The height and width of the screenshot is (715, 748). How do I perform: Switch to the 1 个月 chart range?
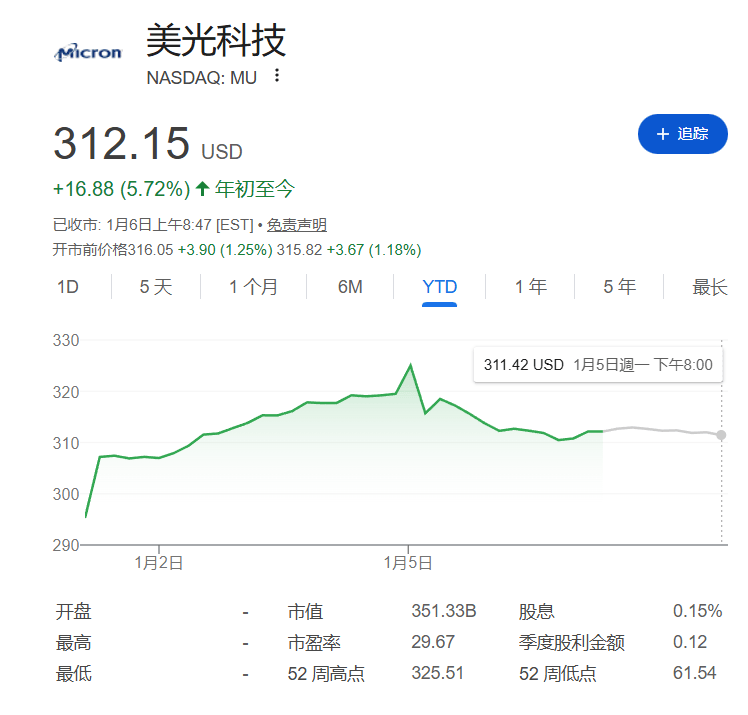coord(253,288)
